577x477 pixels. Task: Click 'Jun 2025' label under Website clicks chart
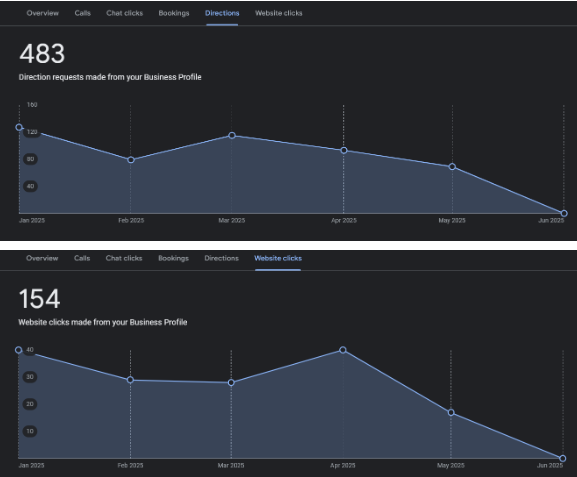550,466
